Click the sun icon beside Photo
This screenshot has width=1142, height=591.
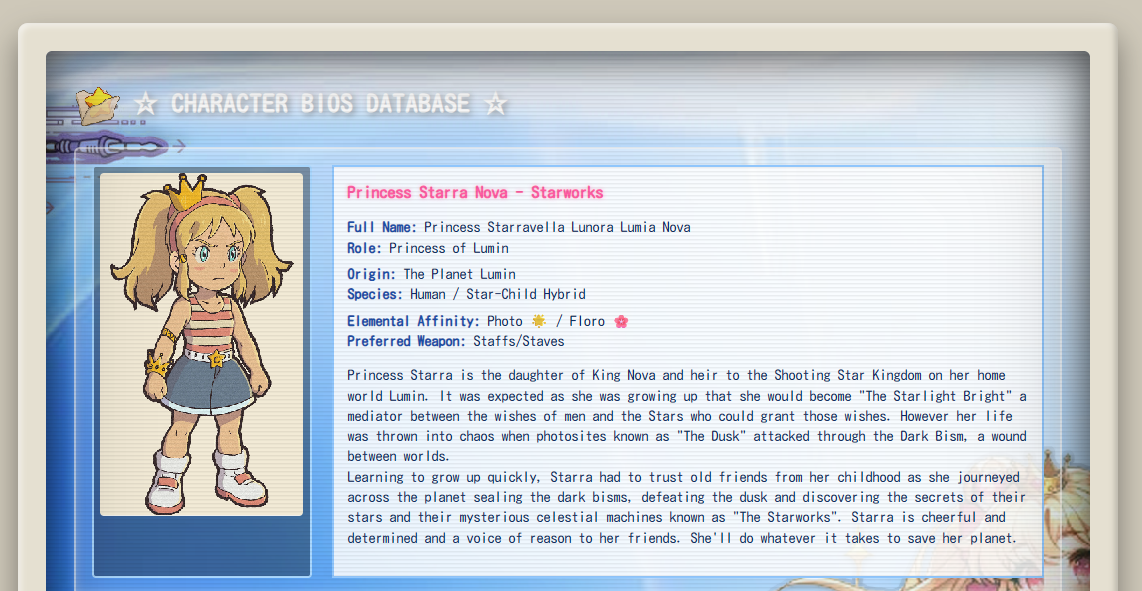point(539,321)
